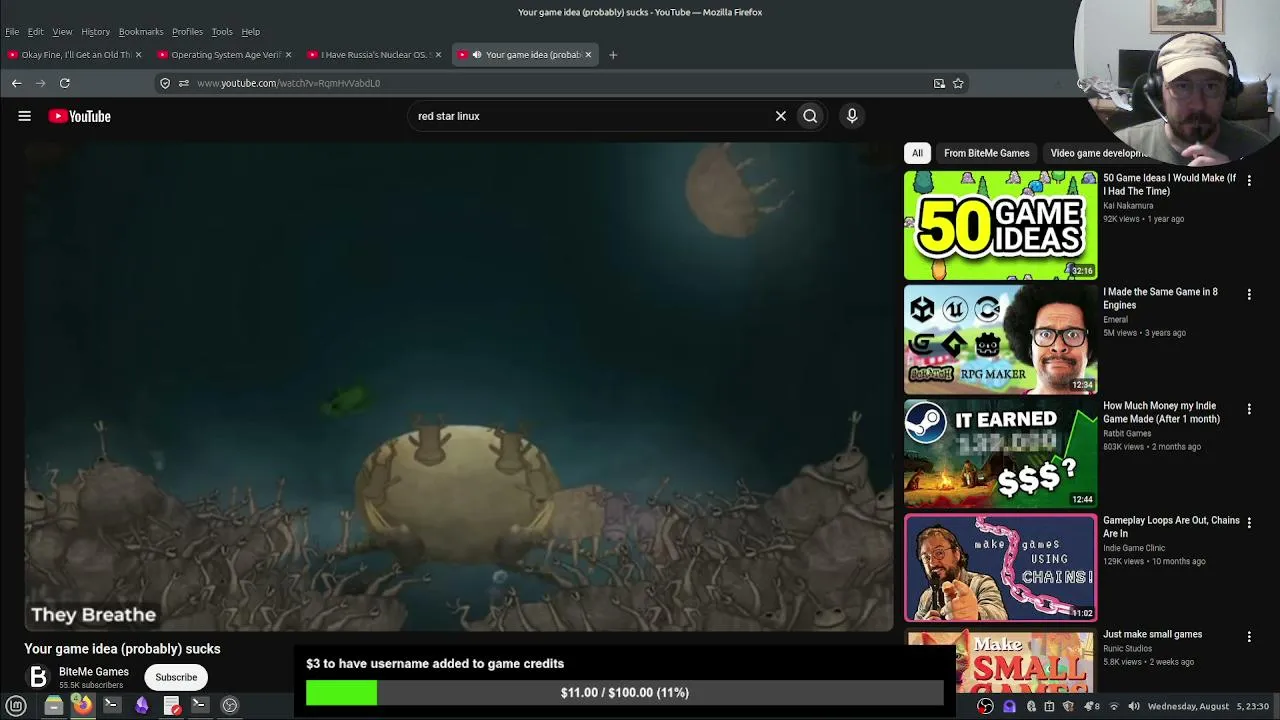Go back with the Firefox back arrow
The height and width of the screenshot is (720, 1280).
(16, 83)
